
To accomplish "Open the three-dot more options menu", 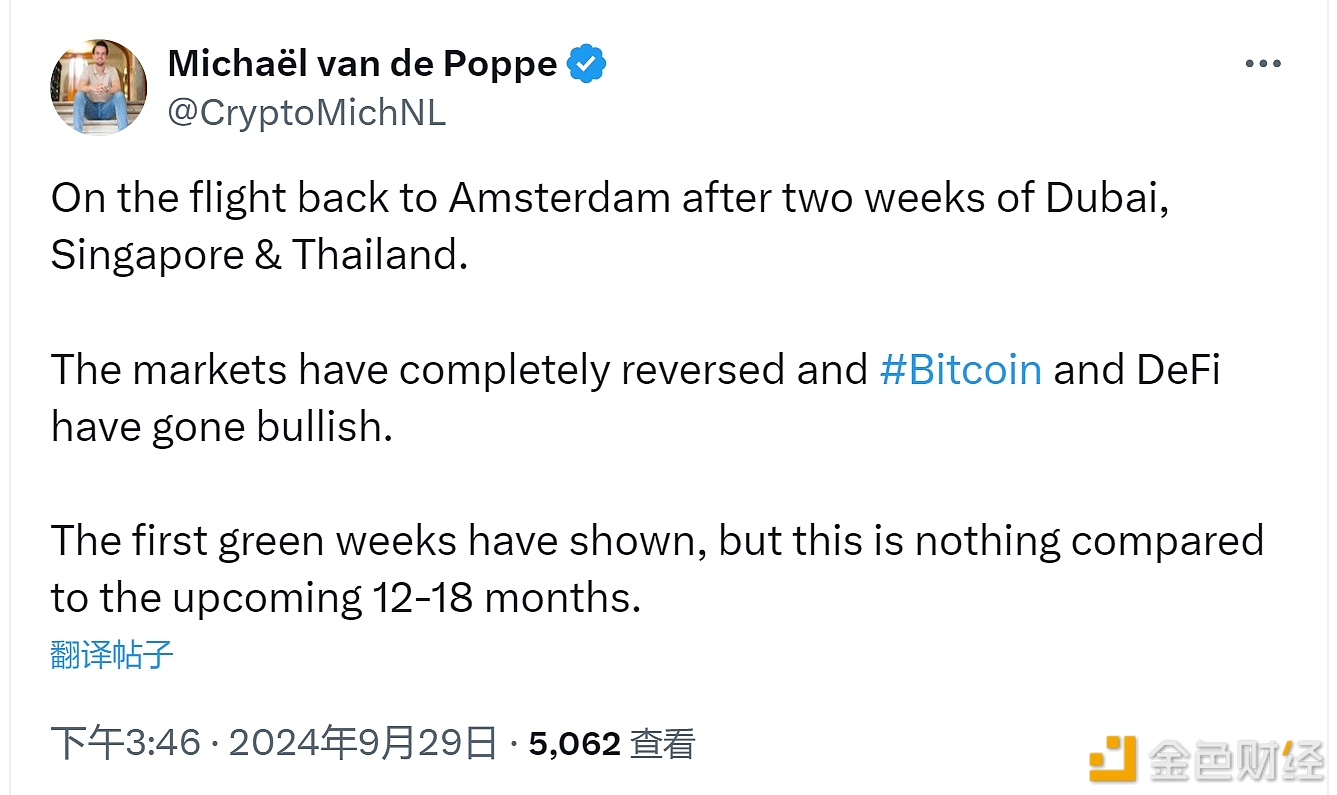I will pyautogui.click(x=1263, y=64).
